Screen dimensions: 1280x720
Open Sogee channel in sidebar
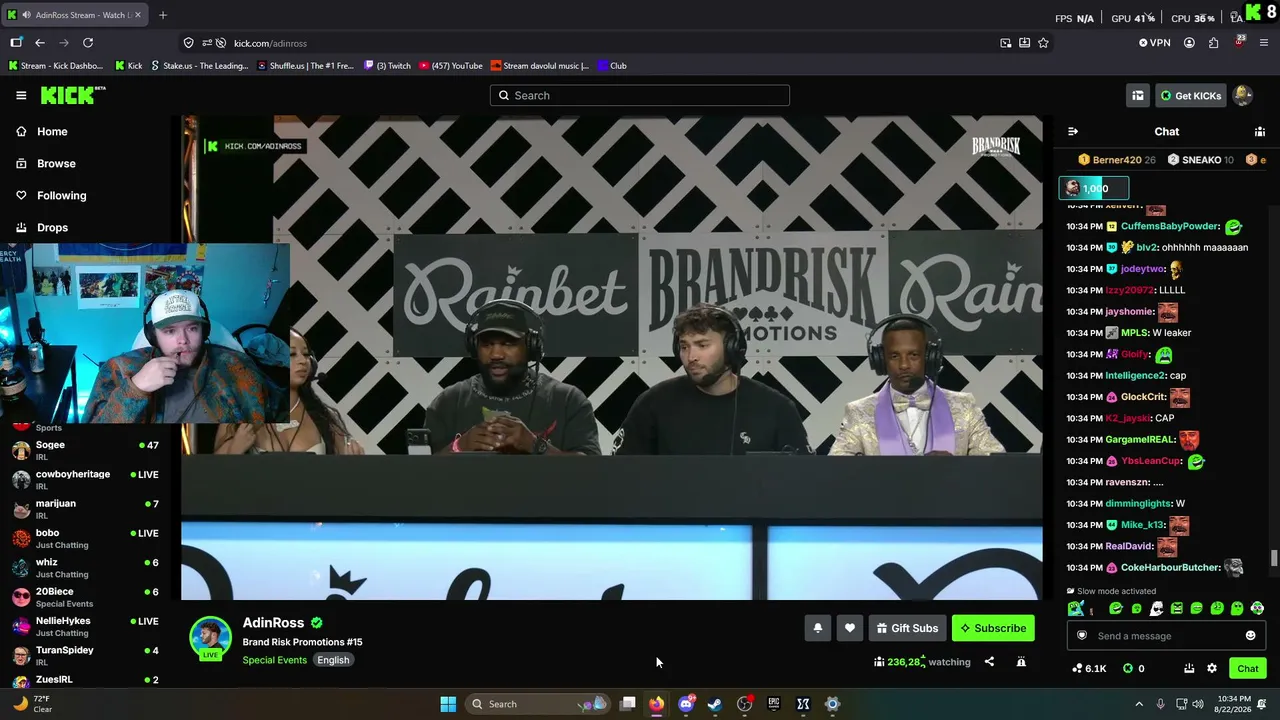pos(86,450)
